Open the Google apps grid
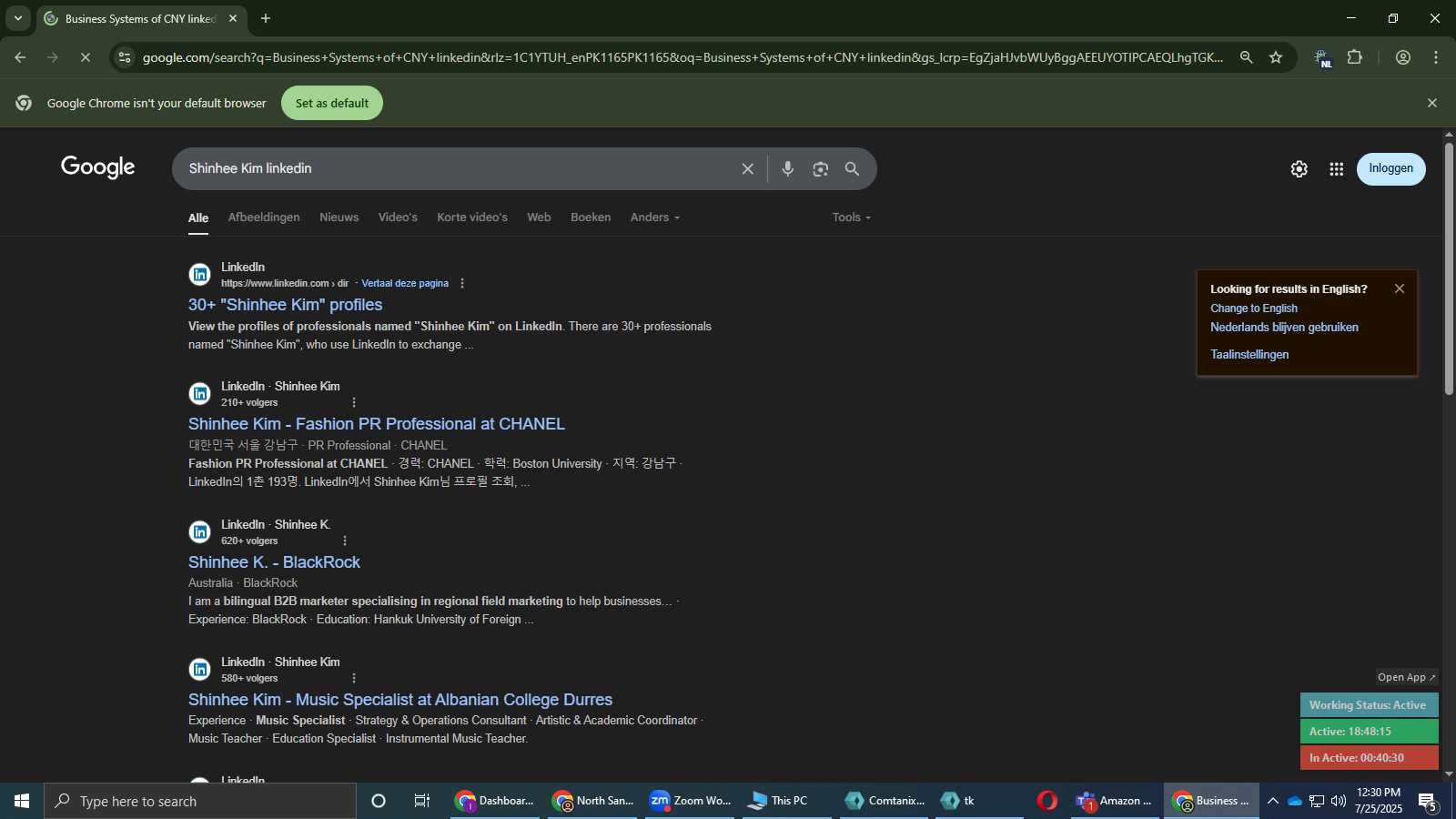 coord(1336,168)
